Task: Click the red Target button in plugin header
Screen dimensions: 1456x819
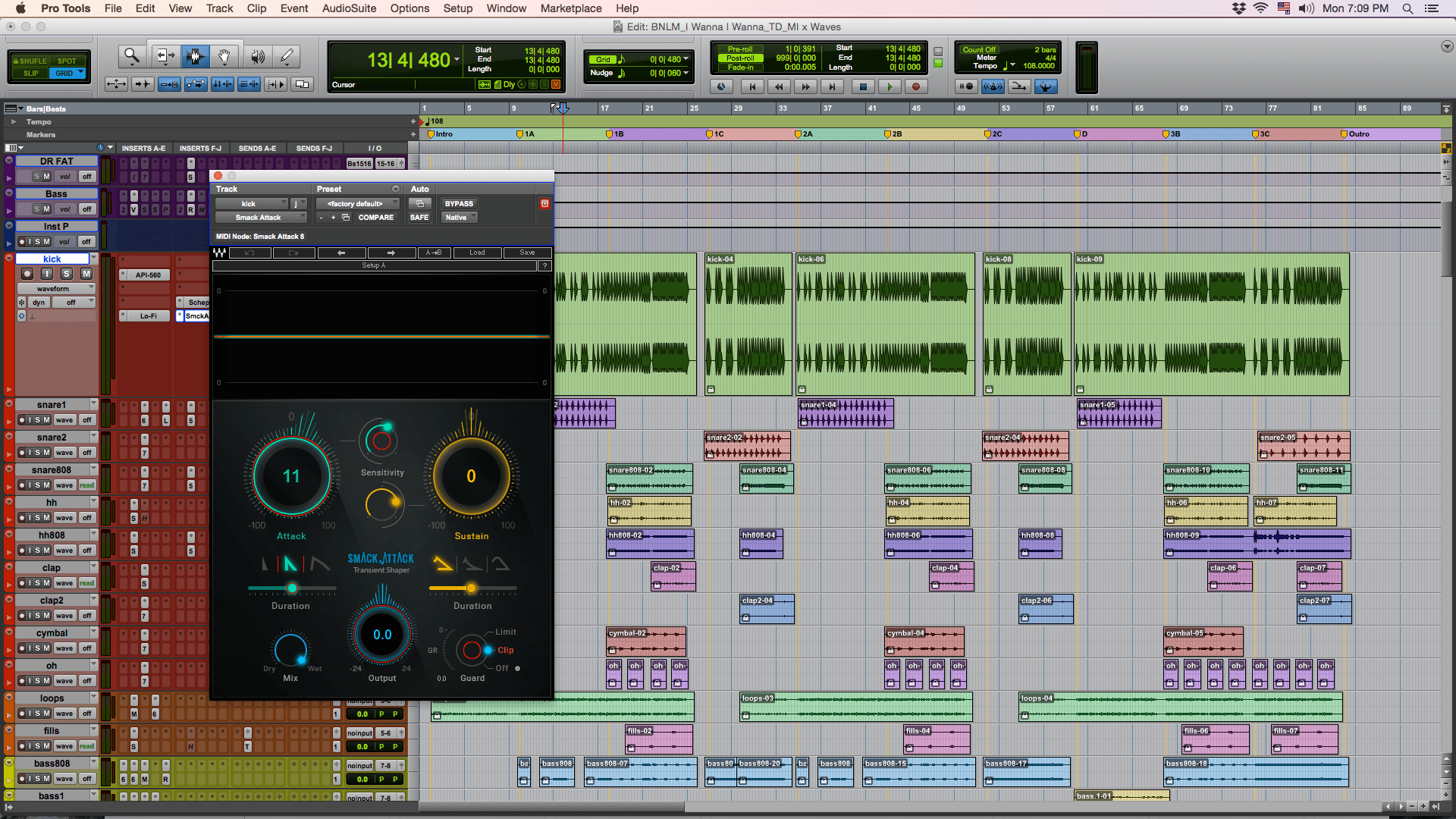Action: pos(544,203)
